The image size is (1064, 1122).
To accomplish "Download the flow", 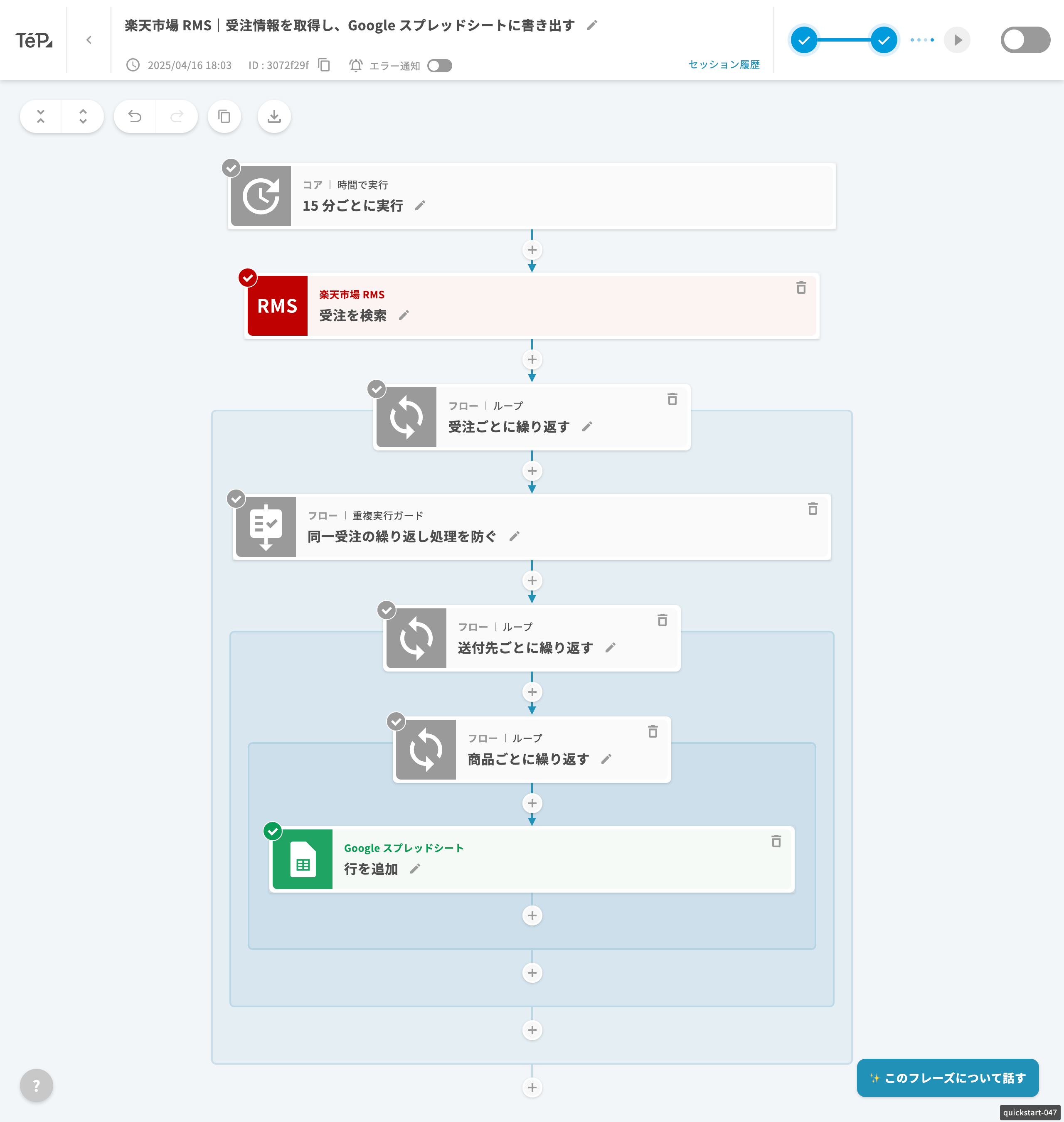I will 274,116.
